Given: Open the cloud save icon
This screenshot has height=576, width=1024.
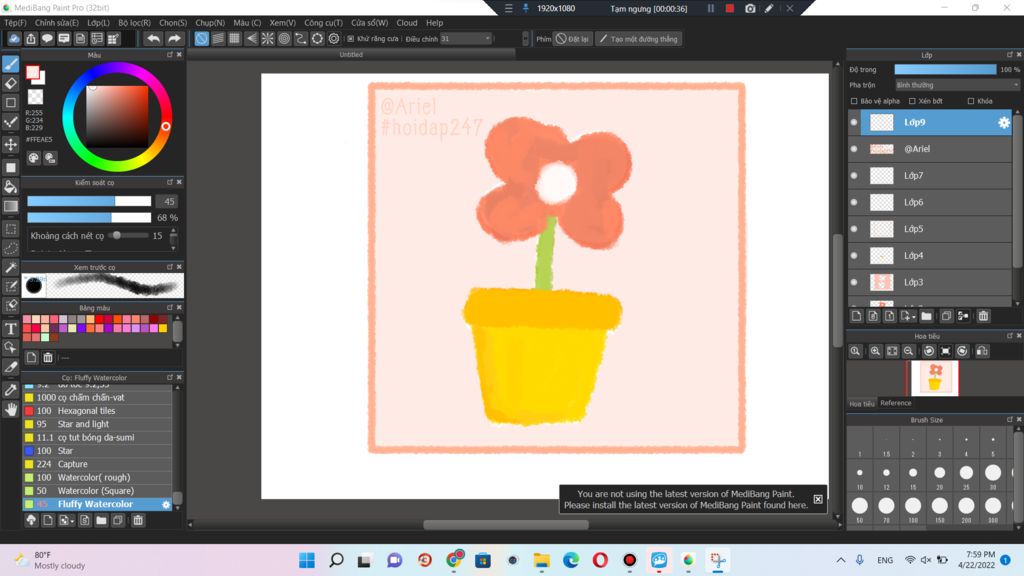Looking at the screenshot, I should (x=14, y=39).
